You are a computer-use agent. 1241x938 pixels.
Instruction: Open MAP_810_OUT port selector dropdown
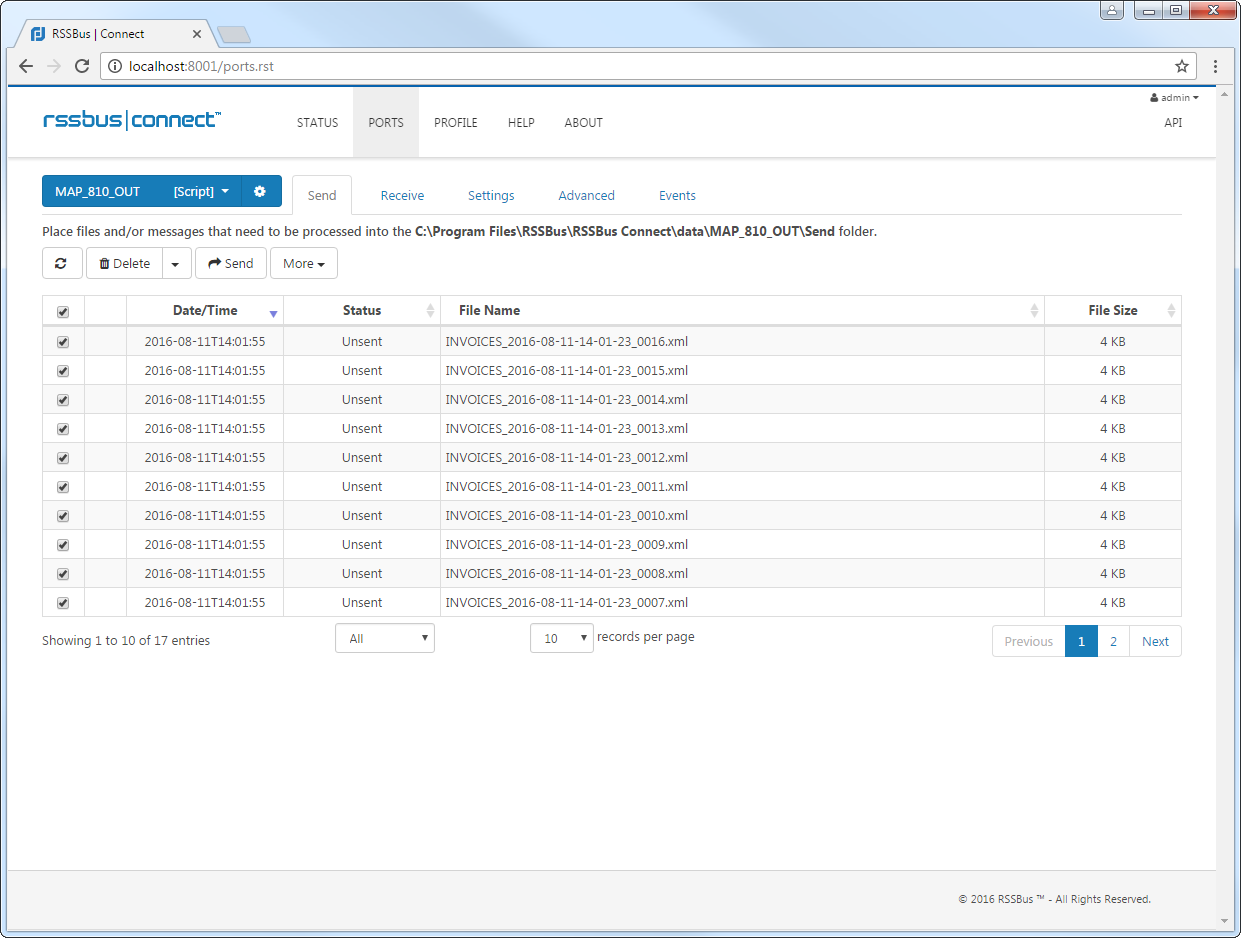pyautogui.click(x=141, y=191)
